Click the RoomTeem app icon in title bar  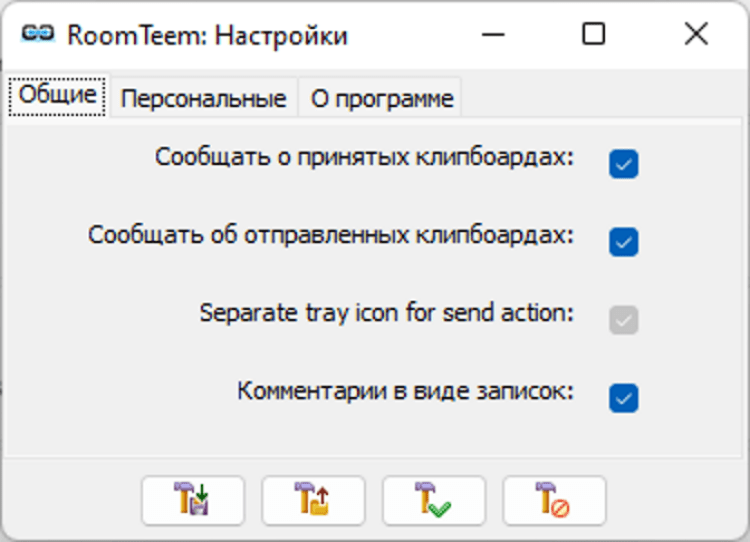pyautogui.click(x=37, y=34)
